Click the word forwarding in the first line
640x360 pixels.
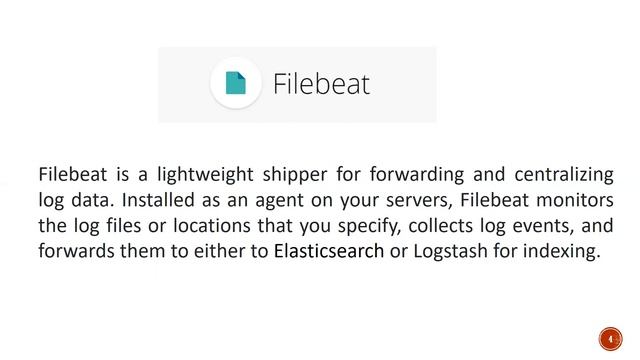[417, 175]
